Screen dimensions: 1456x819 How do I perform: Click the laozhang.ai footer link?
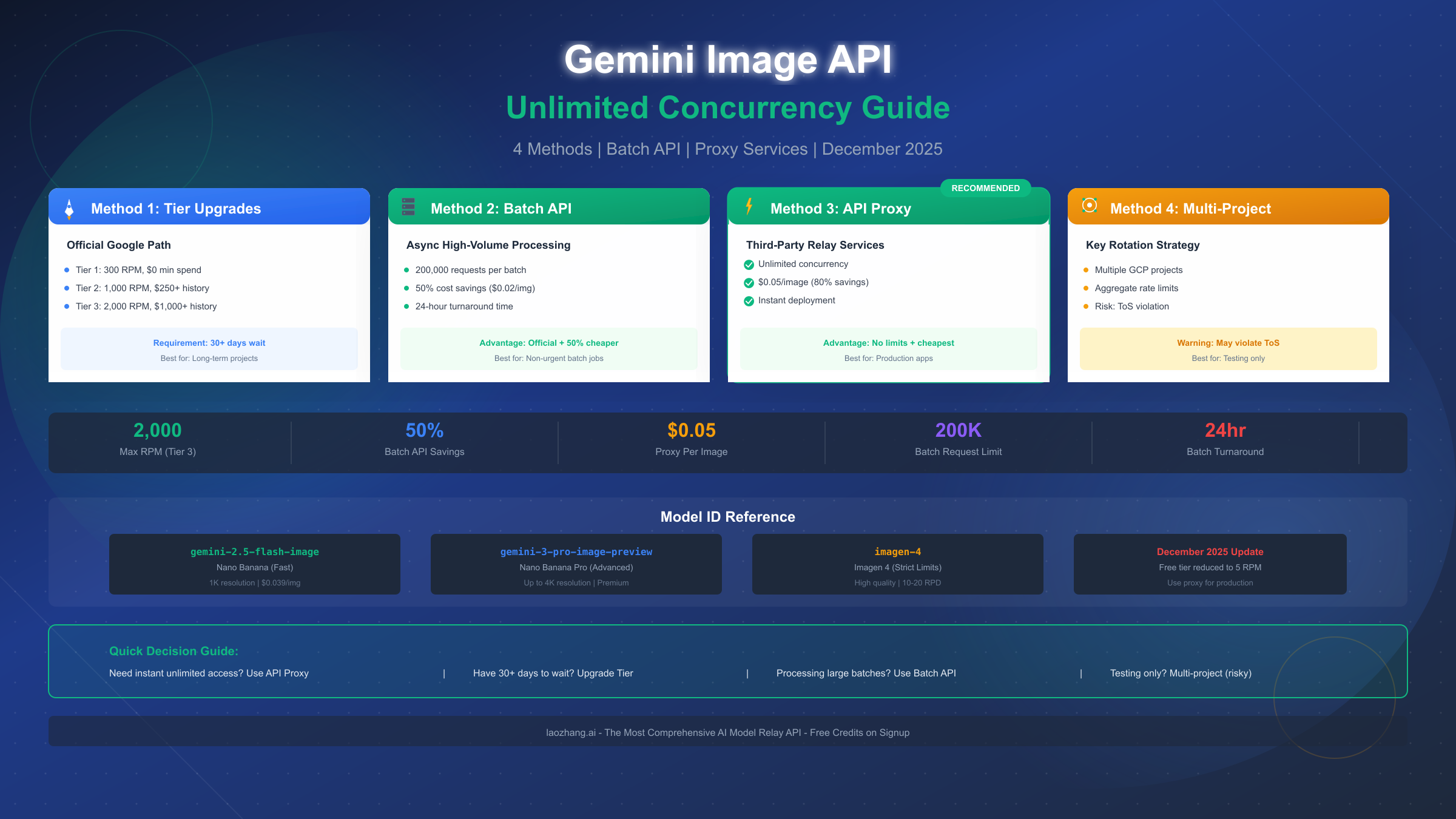pyautogui.click(x=727, y=732)
